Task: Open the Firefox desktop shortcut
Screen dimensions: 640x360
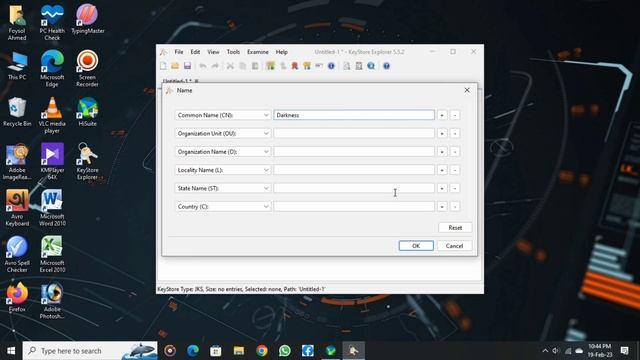Action: [x=17, y=297]
